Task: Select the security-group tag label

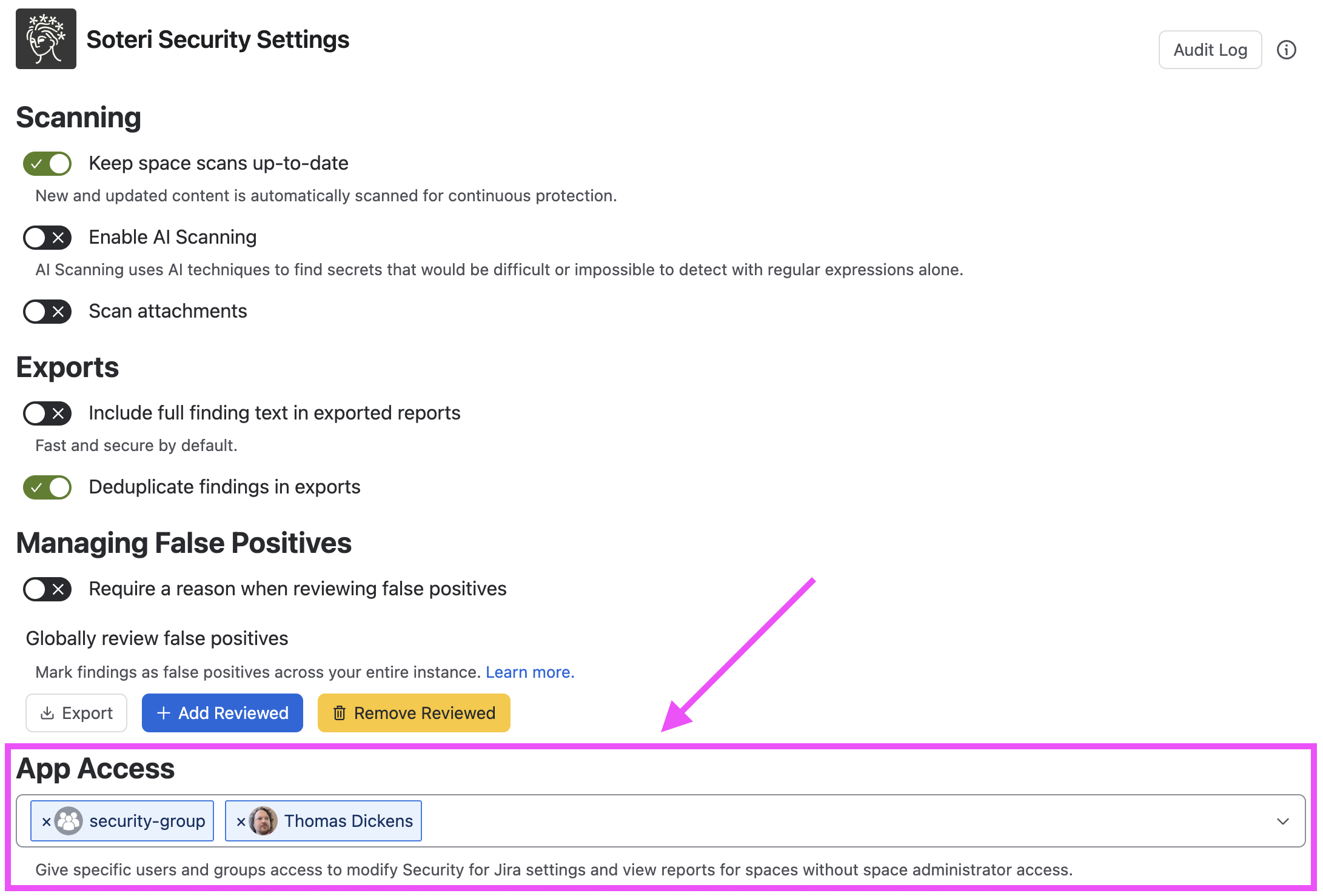Action: coord(147,821)
